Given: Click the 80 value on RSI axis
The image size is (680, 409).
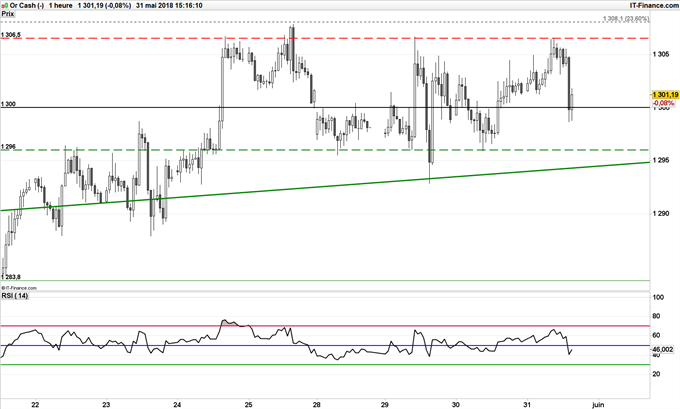Looking at the screenshot, I should point(657,316).
